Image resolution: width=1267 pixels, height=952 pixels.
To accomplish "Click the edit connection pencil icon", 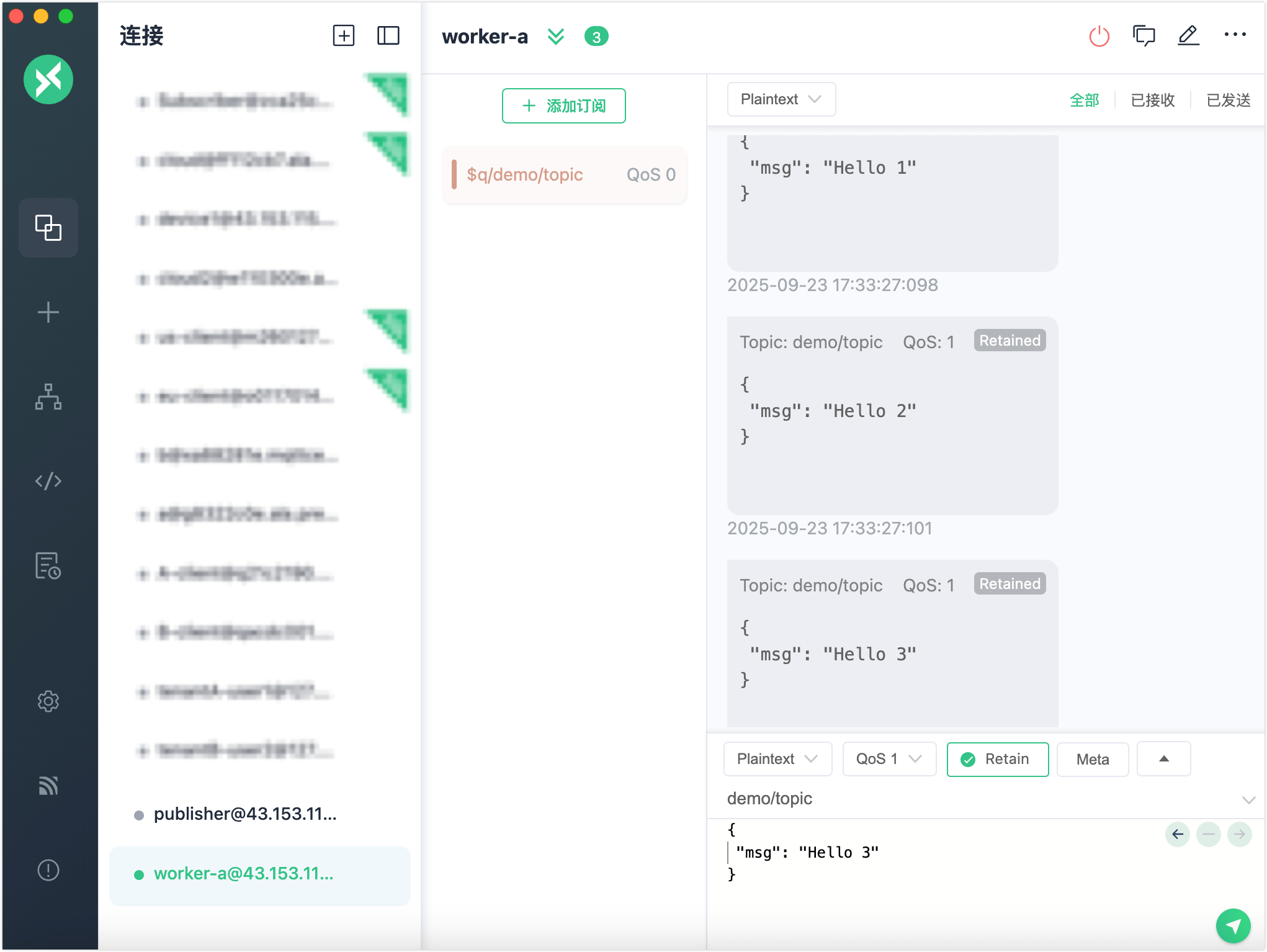I will coord(1188,36).
